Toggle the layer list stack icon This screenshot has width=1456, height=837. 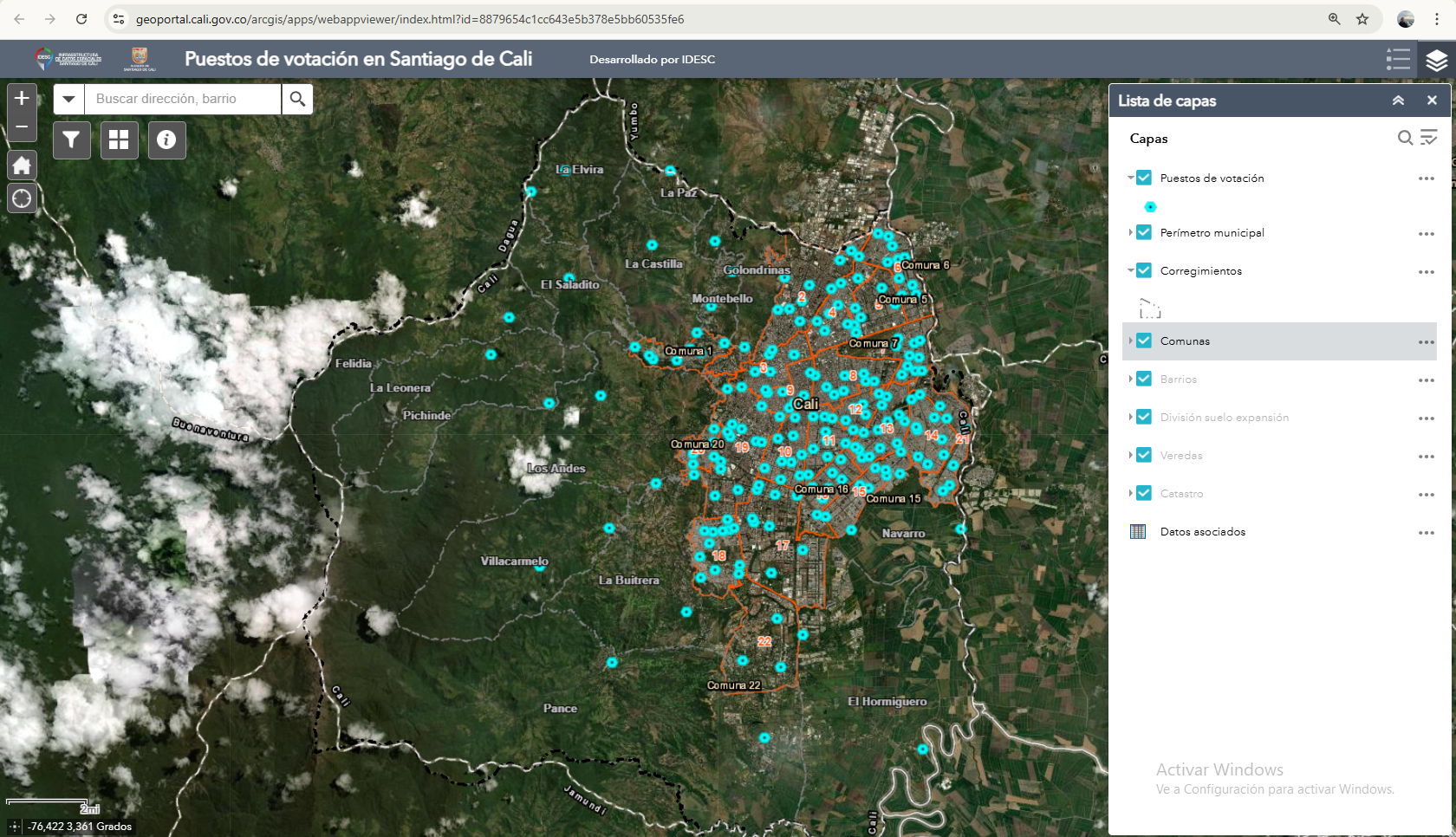click(1436, 59)
